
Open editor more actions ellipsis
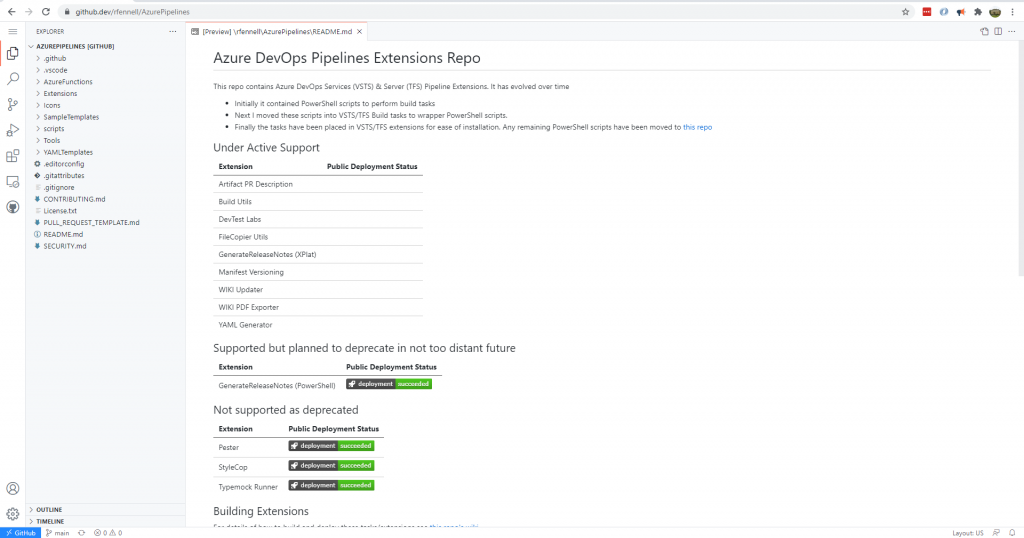pos(1012,31)
